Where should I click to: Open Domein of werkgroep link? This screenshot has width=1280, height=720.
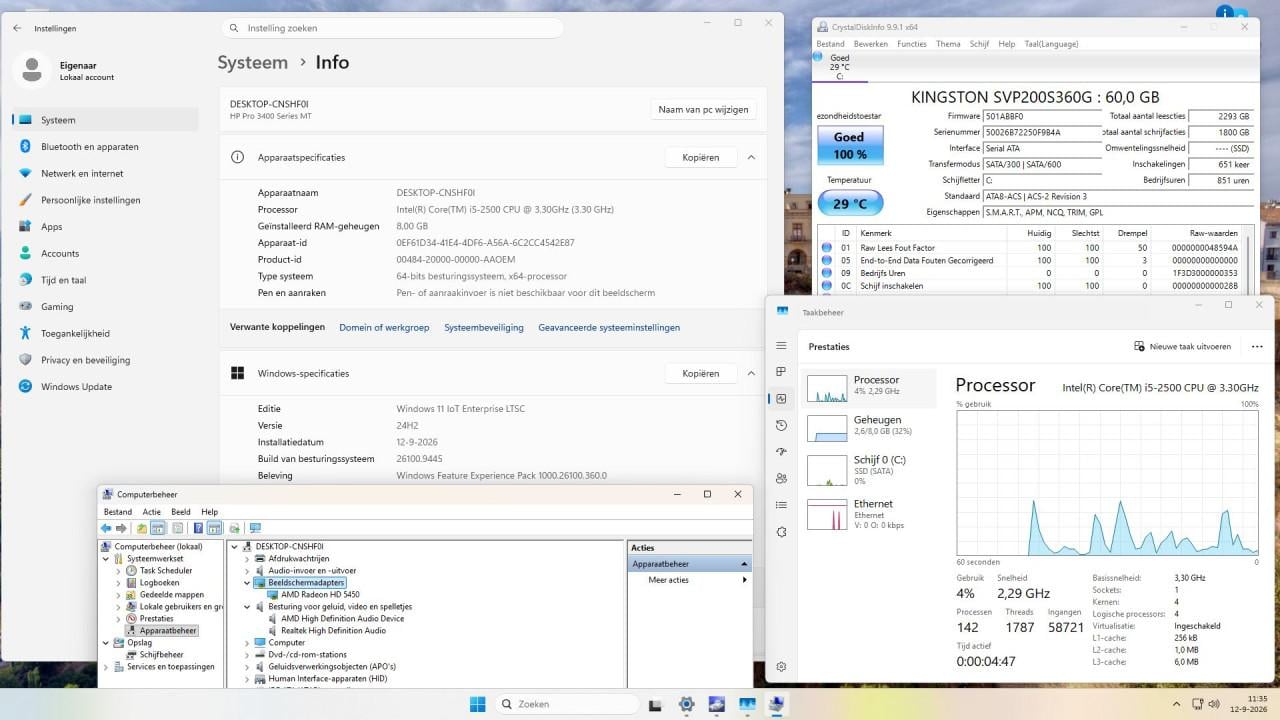(x=384, y=327)
